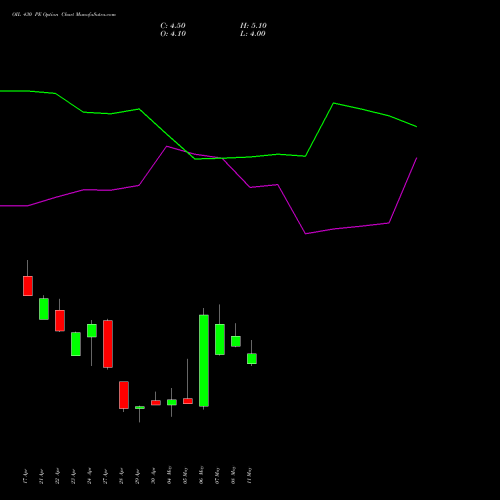Click the green candle for 07 May
Screen dimensions: 500x500
click(x=220, y=339)
